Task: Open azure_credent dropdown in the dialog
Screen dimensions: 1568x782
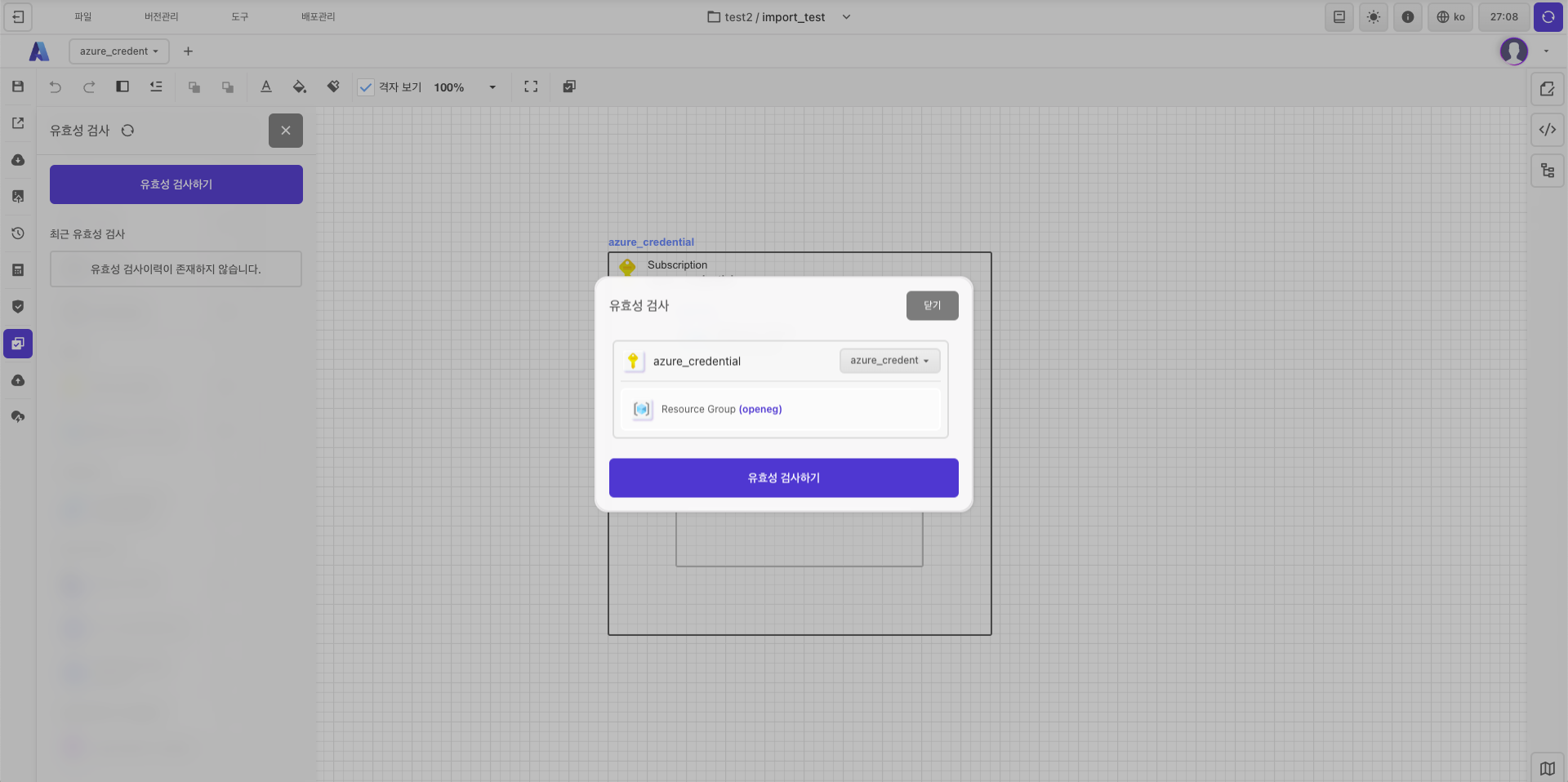Action: (889, 361)
